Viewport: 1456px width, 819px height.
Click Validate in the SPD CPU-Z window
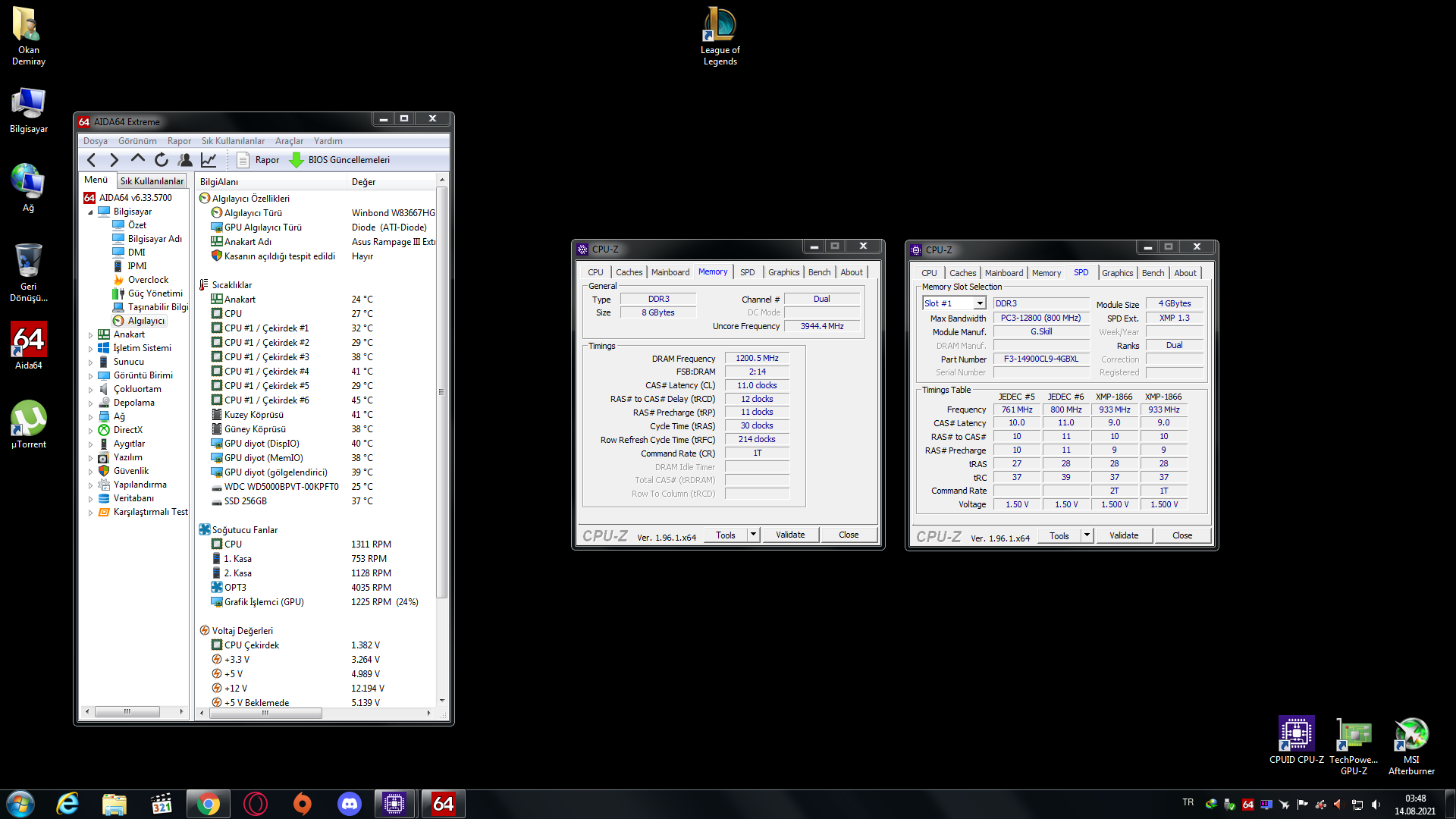pos(1124,535)
